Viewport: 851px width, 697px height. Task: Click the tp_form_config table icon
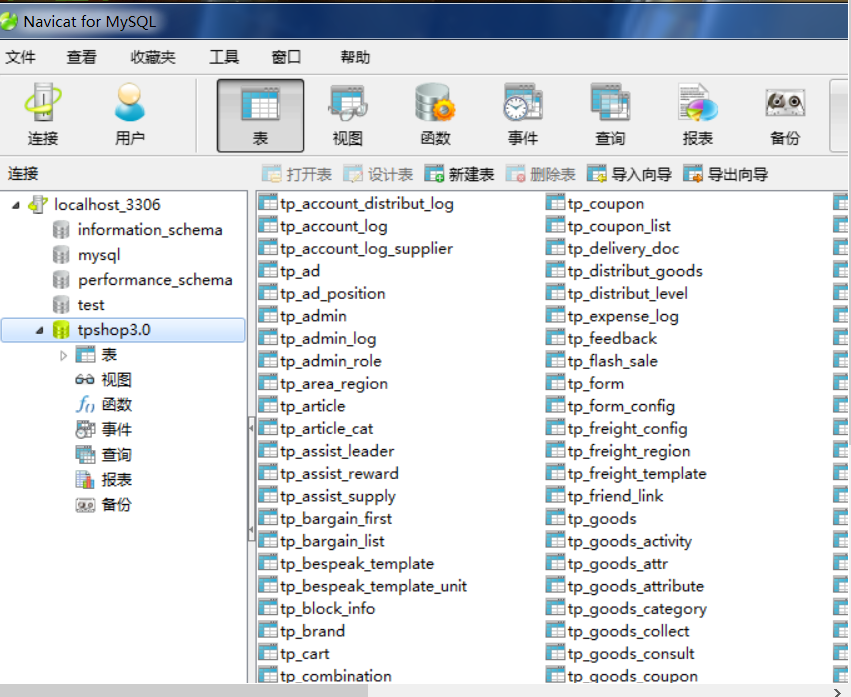point(556,405)
